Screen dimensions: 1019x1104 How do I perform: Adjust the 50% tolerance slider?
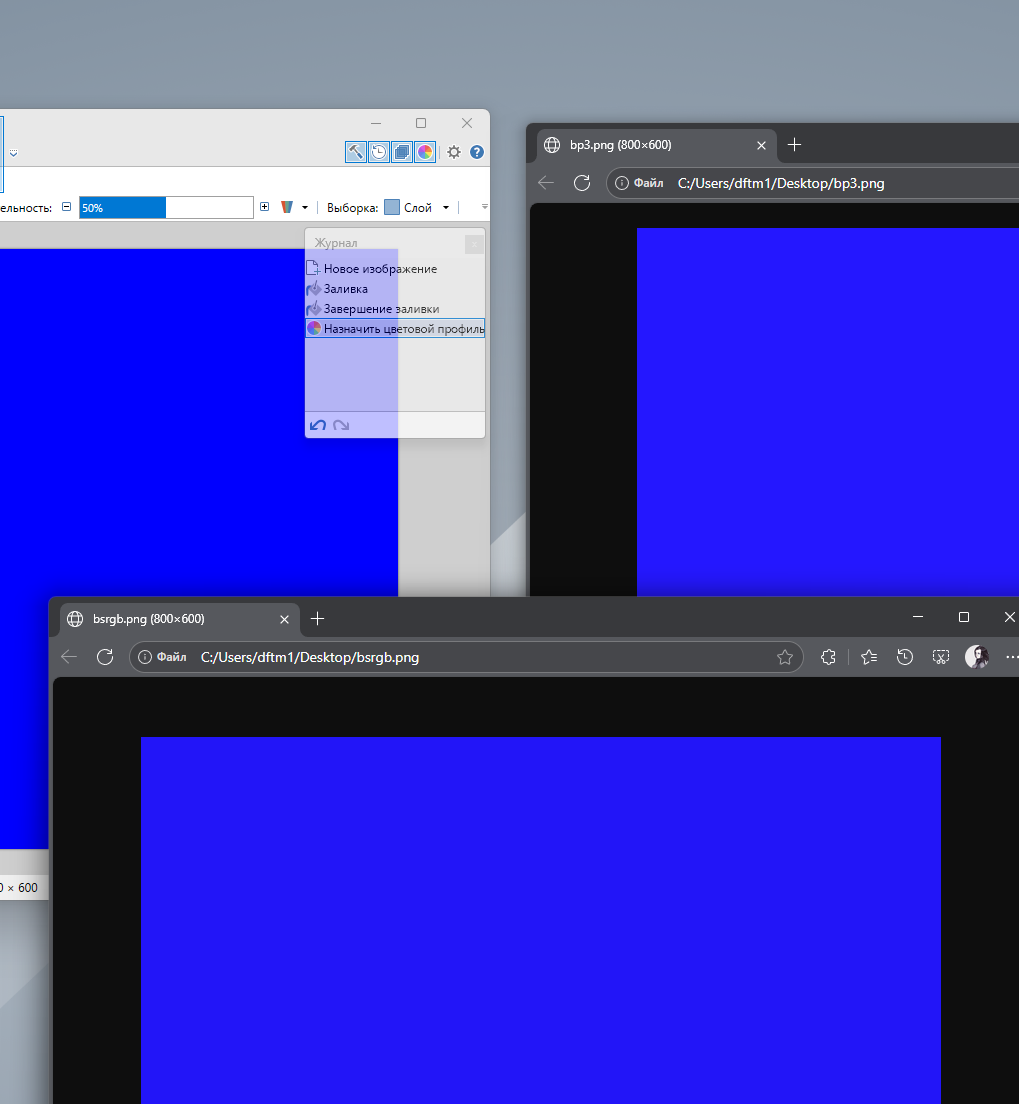pos(166,207)
